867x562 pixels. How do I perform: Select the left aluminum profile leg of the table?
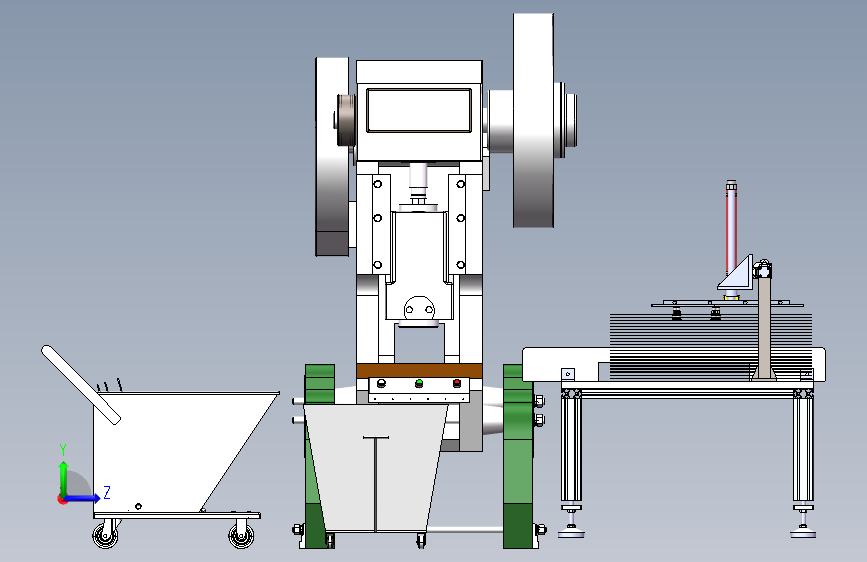(571, 448)
